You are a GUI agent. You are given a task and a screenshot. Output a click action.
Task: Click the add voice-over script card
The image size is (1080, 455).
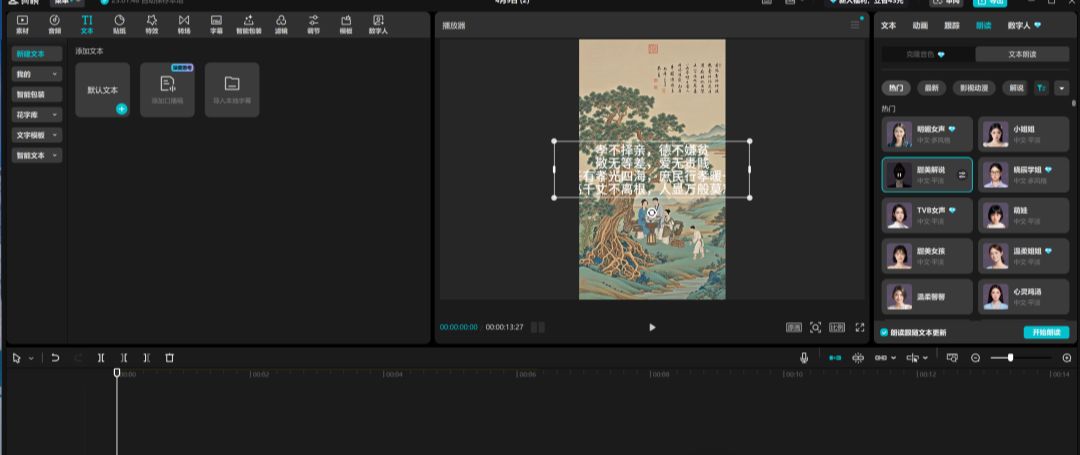pos(167,89)
